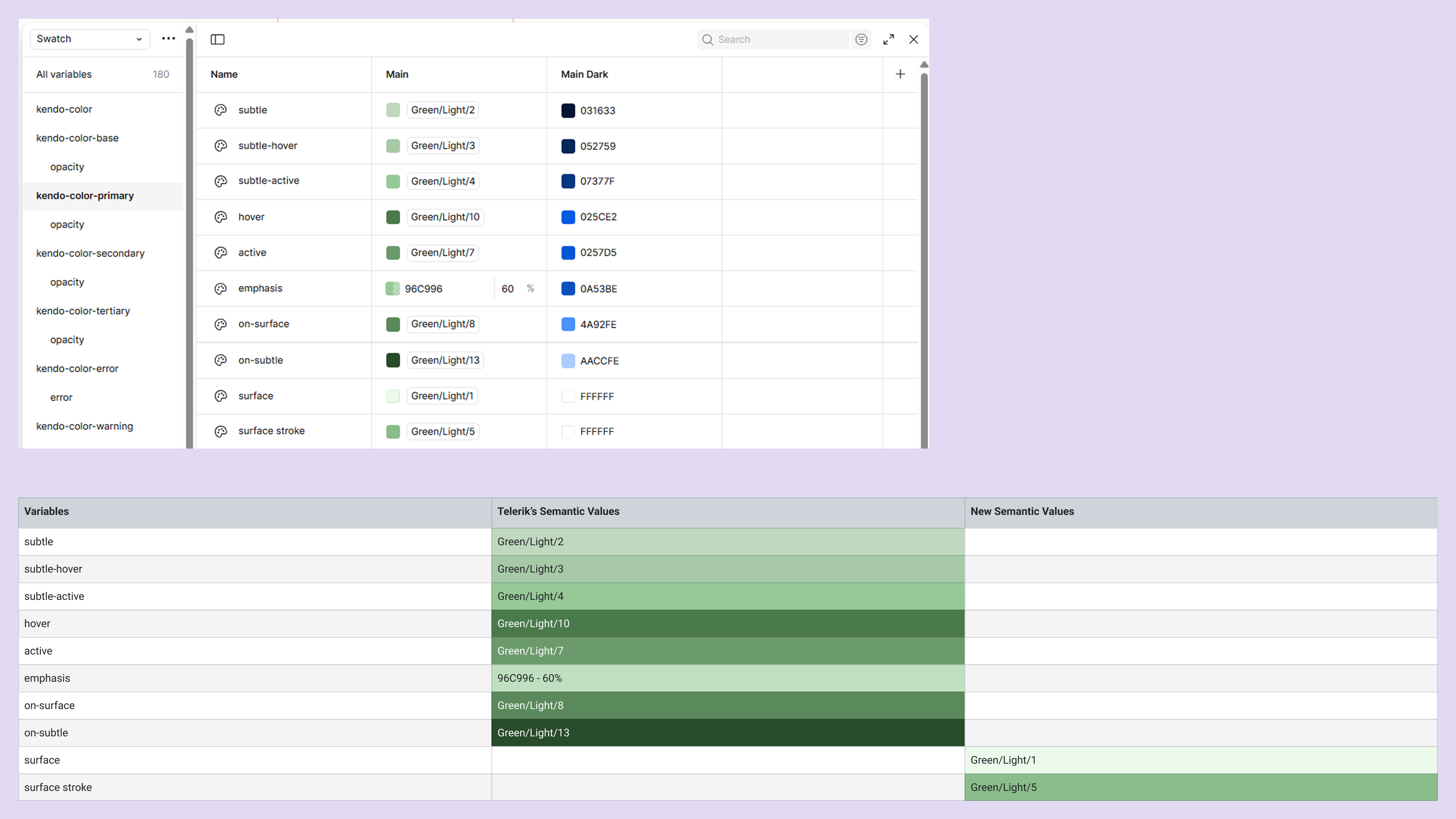This screenshot has width=1456, height=819.
Task: Click the palette icon in the surface row
Action: 220,395
